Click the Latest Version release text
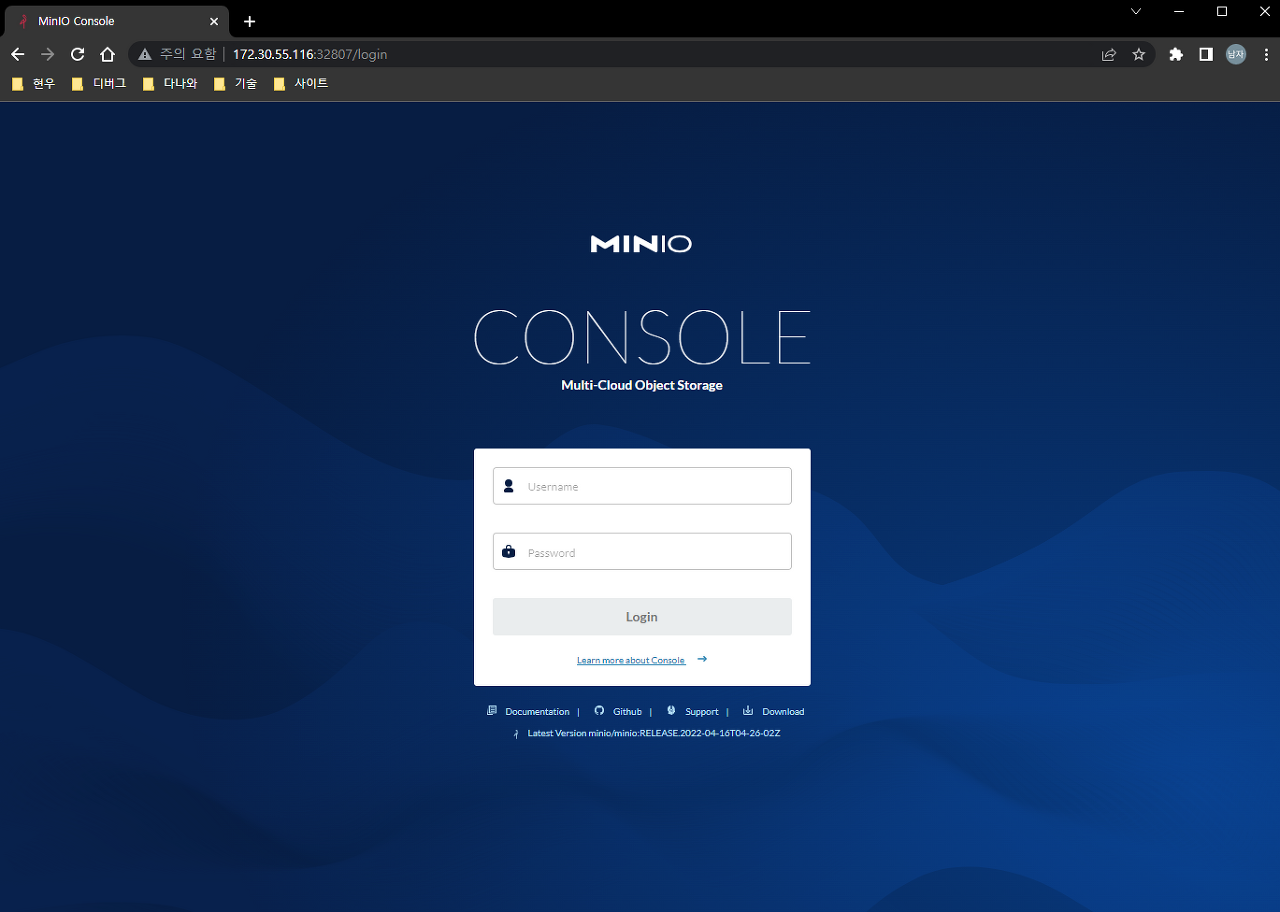Image resolution: width=1280 pixels, height=912 pixels. (x=654, y=733)
